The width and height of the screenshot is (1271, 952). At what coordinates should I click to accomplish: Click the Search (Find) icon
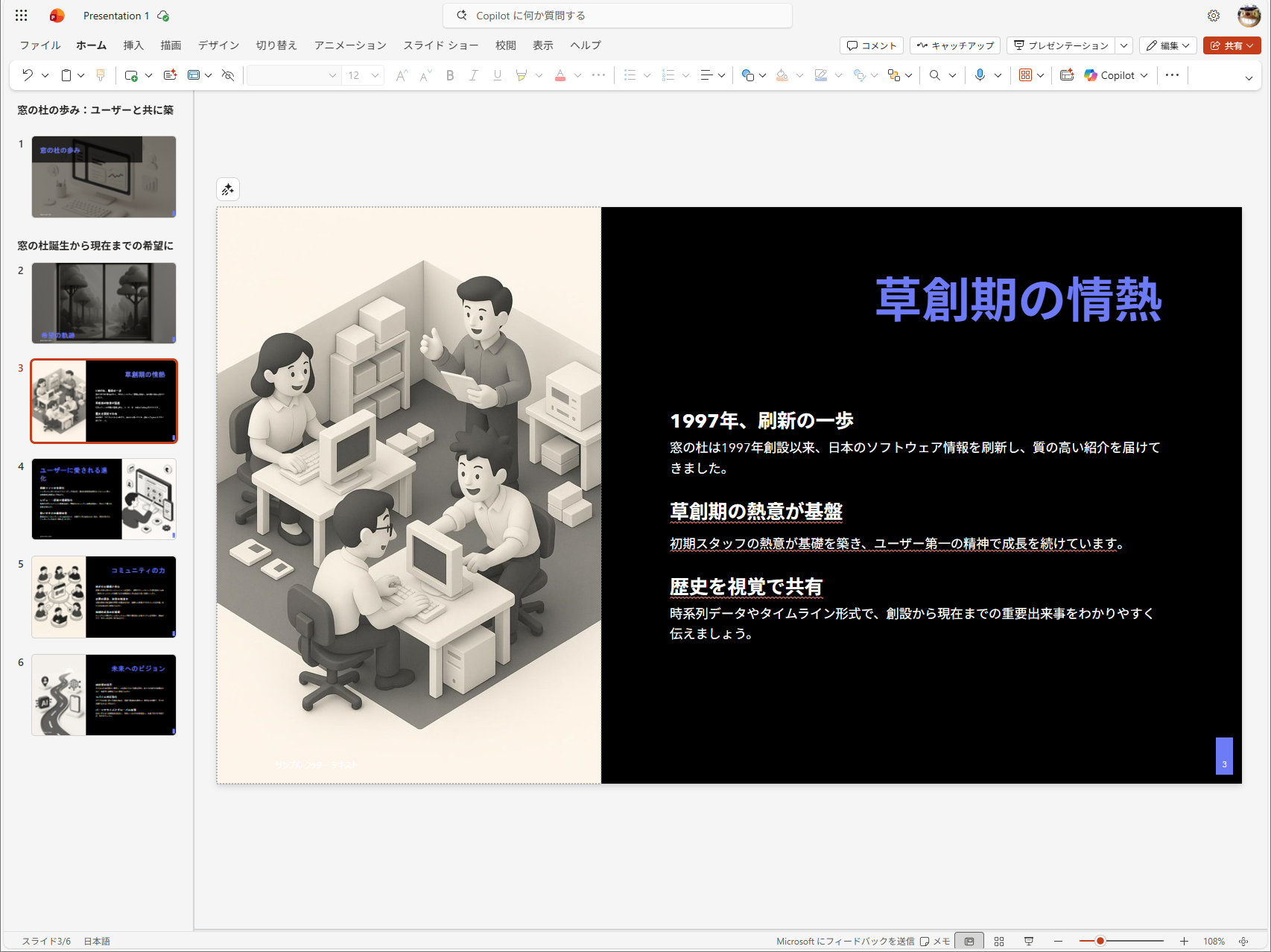[x=935, y=74]
